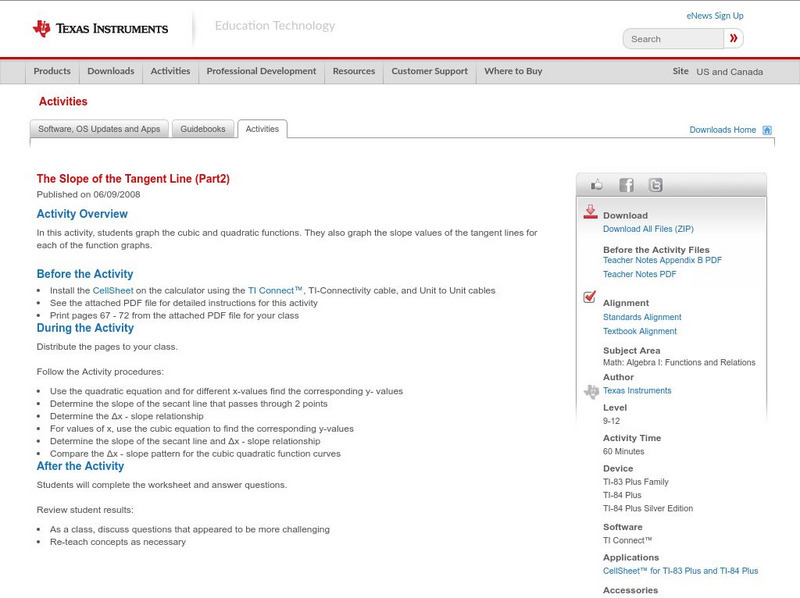800x598 pixels.
Task: Open the Standards Alignment link
Action: (x=642, y=317)
